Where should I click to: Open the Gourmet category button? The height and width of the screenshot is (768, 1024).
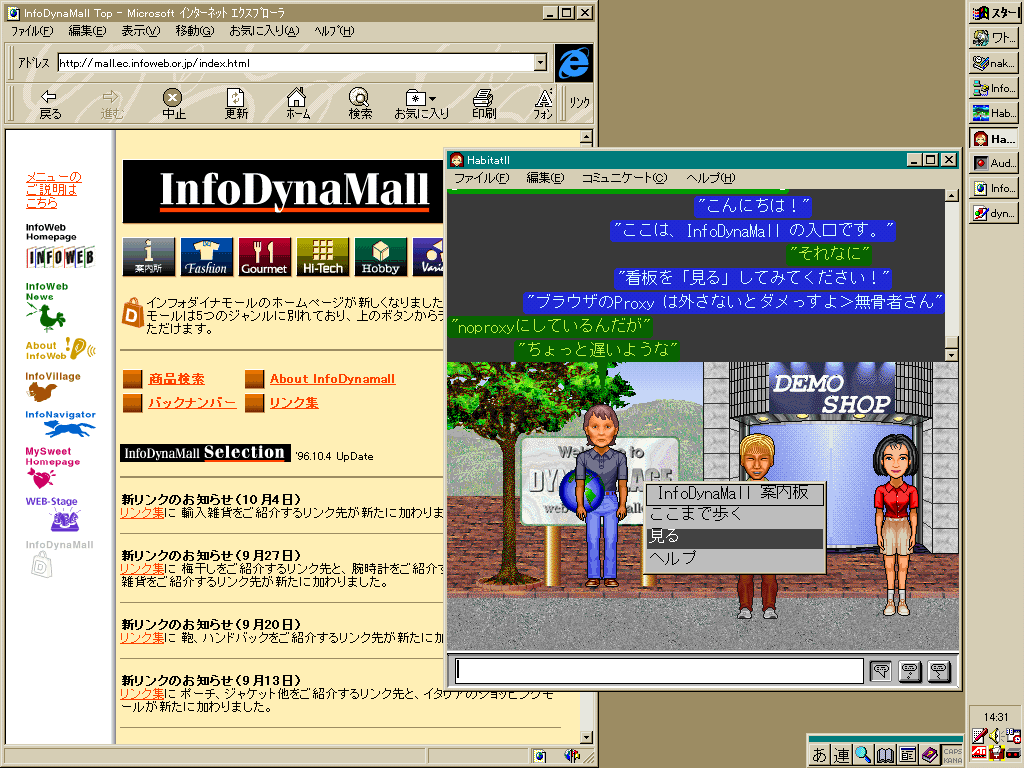[x=264, y=257]
